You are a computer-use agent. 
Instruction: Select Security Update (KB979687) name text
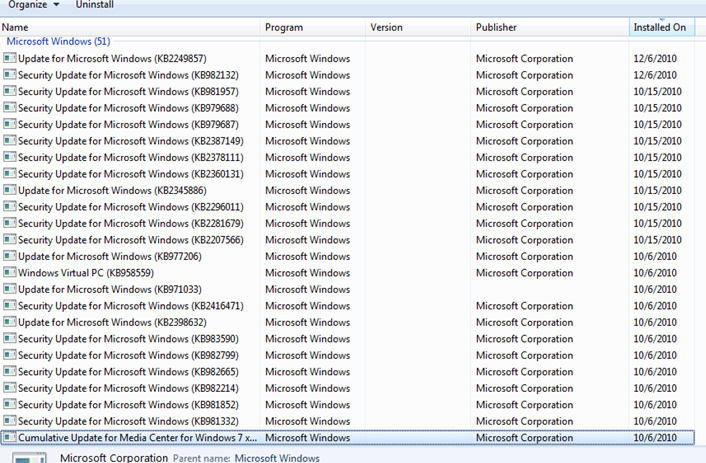128,125
